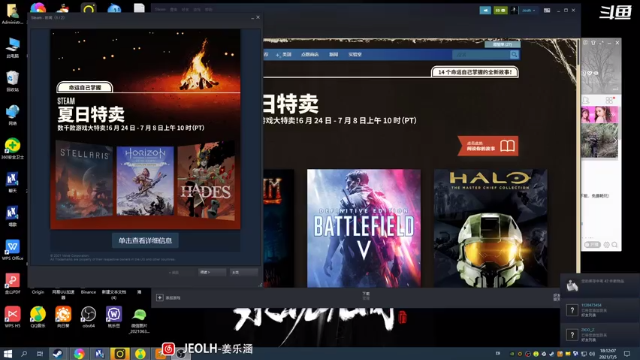The height and width of the screenshot is (360, 640).
Task: Click the volume speaker tray icon
Action: pos(592,354)
